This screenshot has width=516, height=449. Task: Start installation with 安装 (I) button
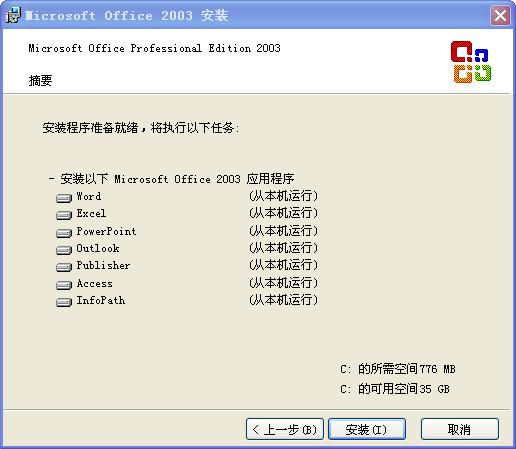coord(367,429)
